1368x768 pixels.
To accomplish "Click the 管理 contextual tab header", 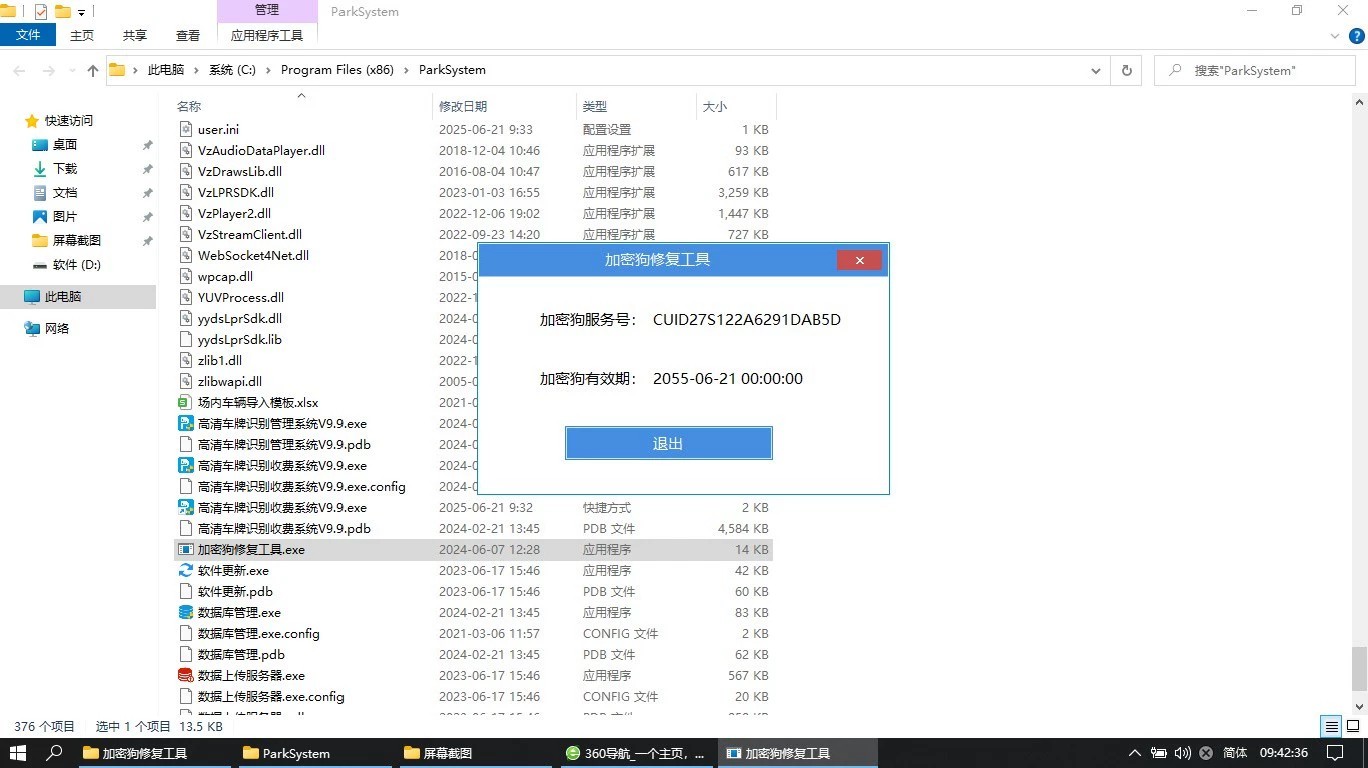I will tap(267, 11).
